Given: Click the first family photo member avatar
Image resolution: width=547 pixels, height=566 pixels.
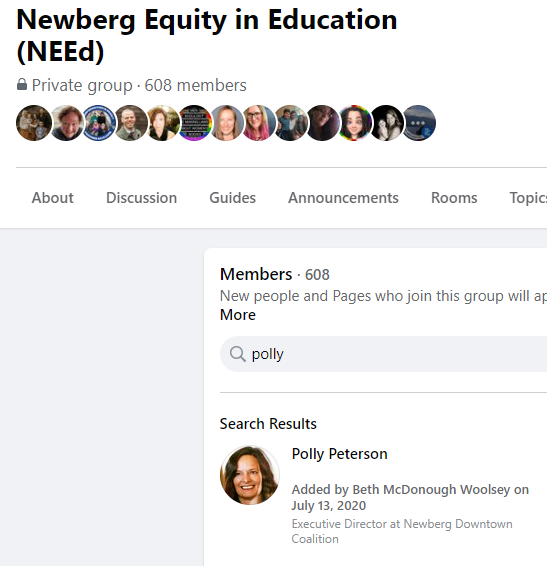Looking at the screenshot, I should click(34, 123).
